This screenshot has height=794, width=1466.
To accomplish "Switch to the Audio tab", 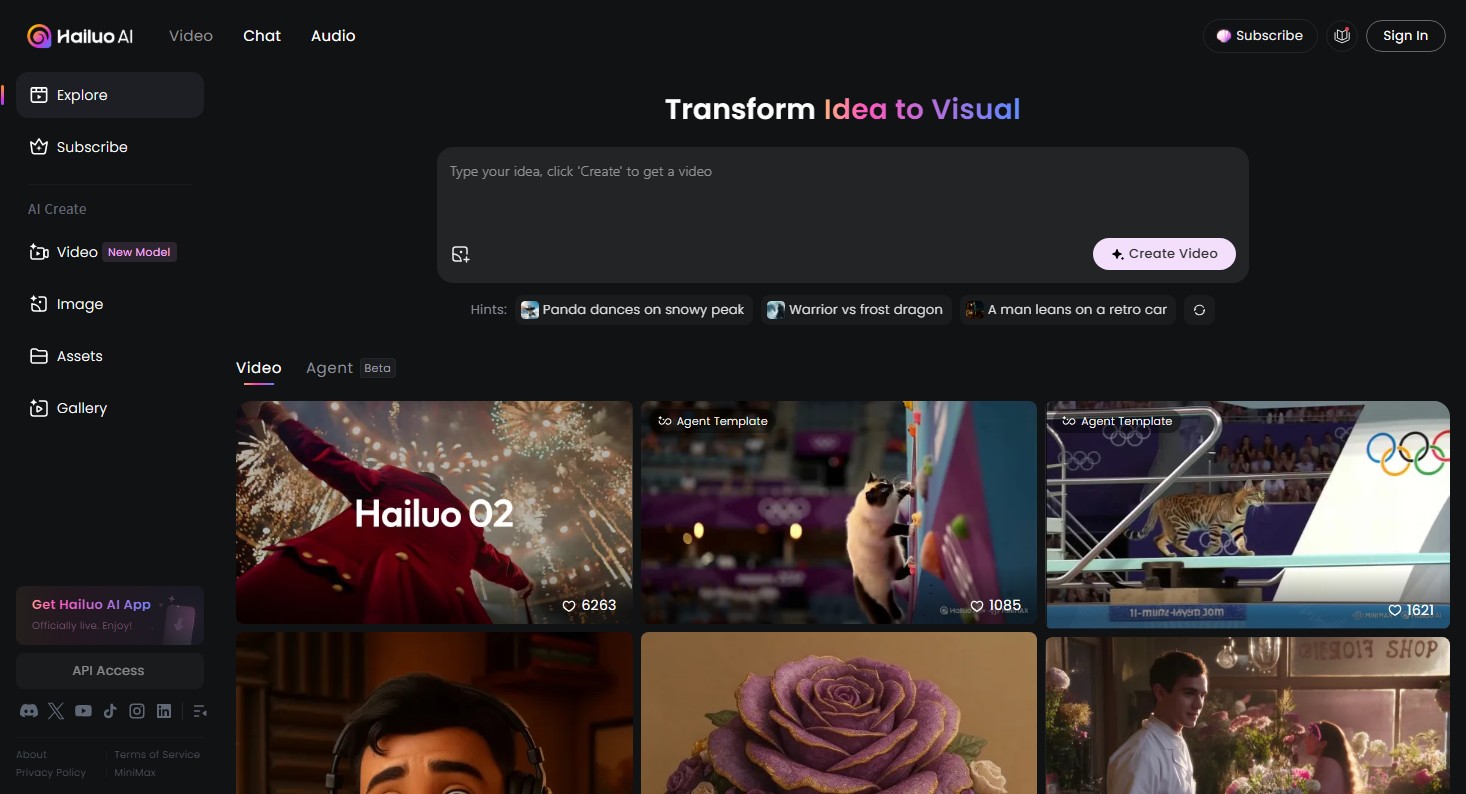I will [333, 36].
